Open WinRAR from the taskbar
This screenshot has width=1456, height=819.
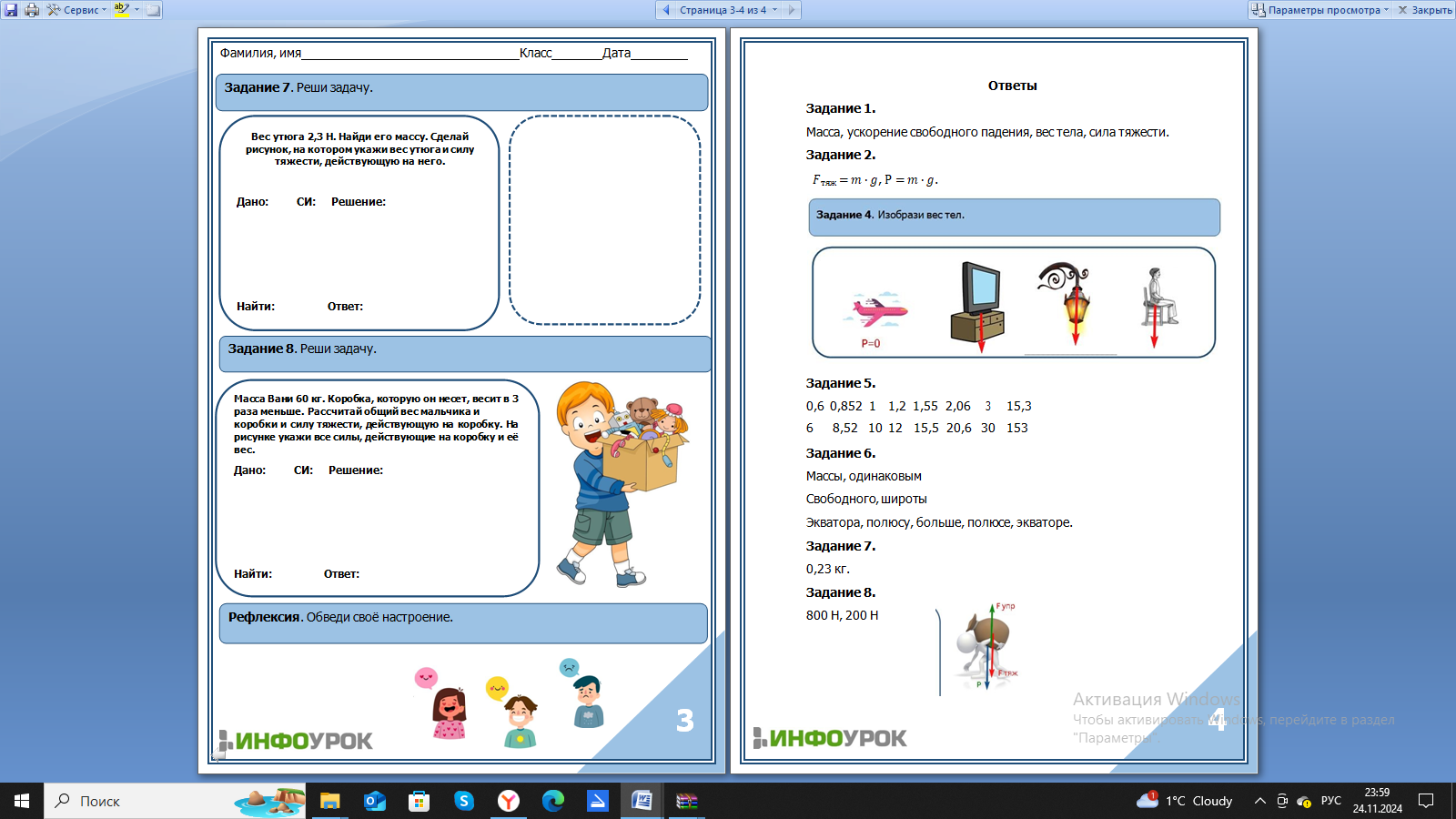pos(686,801)
